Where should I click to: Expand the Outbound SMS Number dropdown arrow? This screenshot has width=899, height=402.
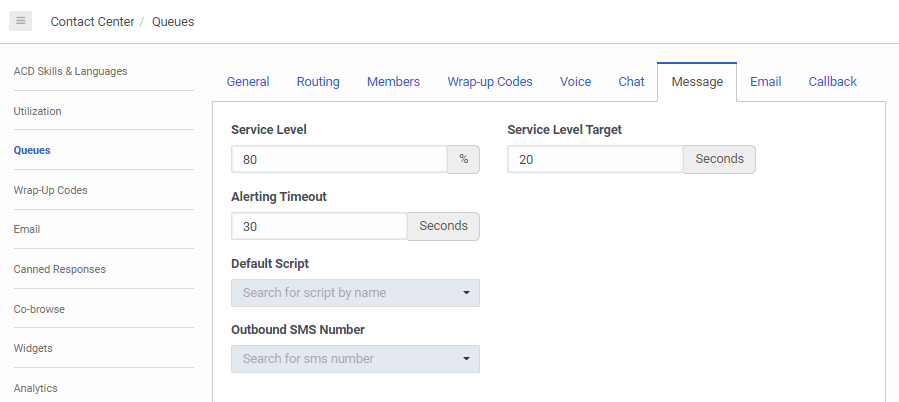tap(466, 359)
